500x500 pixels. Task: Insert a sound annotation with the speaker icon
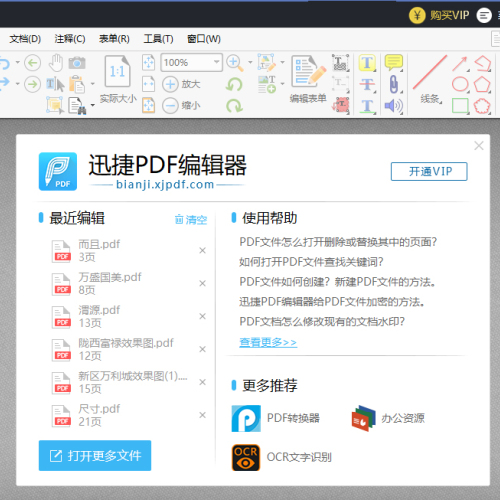[x=393, y=106]
